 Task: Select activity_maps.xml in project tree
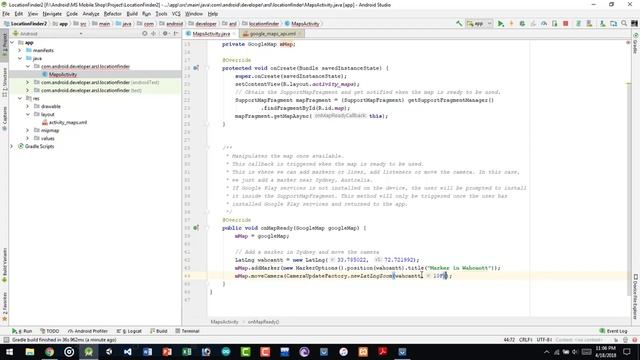tap(68, 122)
